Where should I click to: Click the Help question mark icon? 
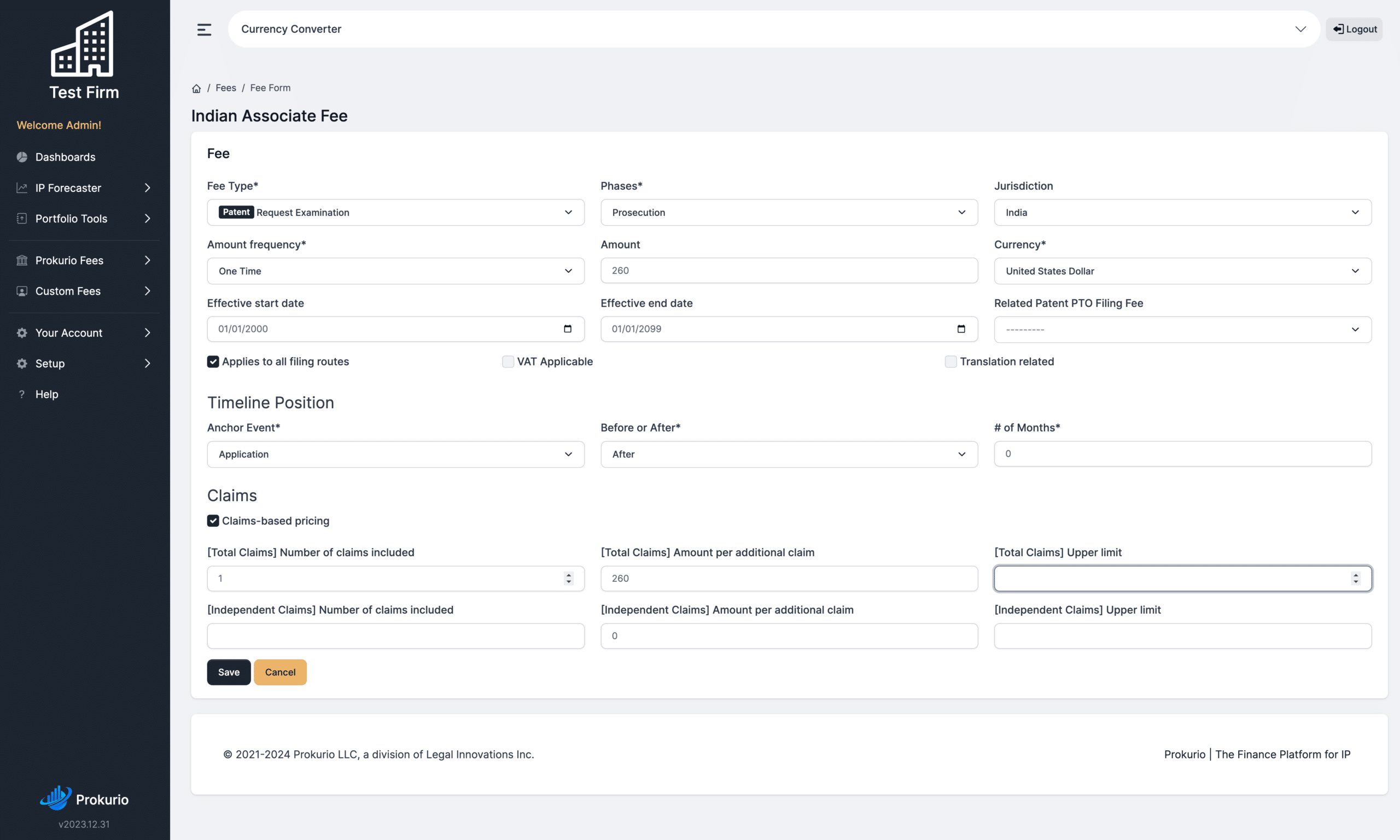22,393
